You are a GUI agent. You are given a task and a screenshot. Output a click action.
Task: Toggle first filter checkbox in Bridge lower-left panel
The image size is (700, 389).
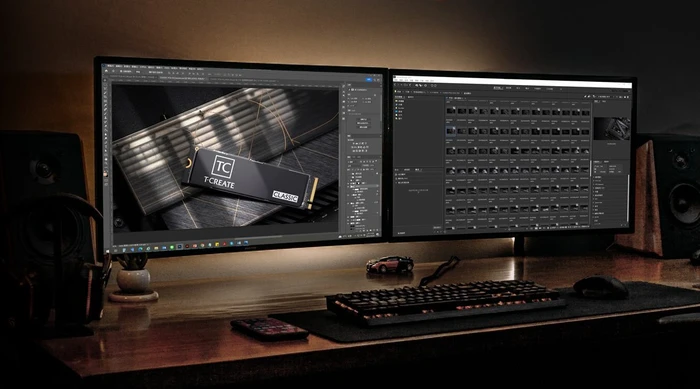point(397,175)
